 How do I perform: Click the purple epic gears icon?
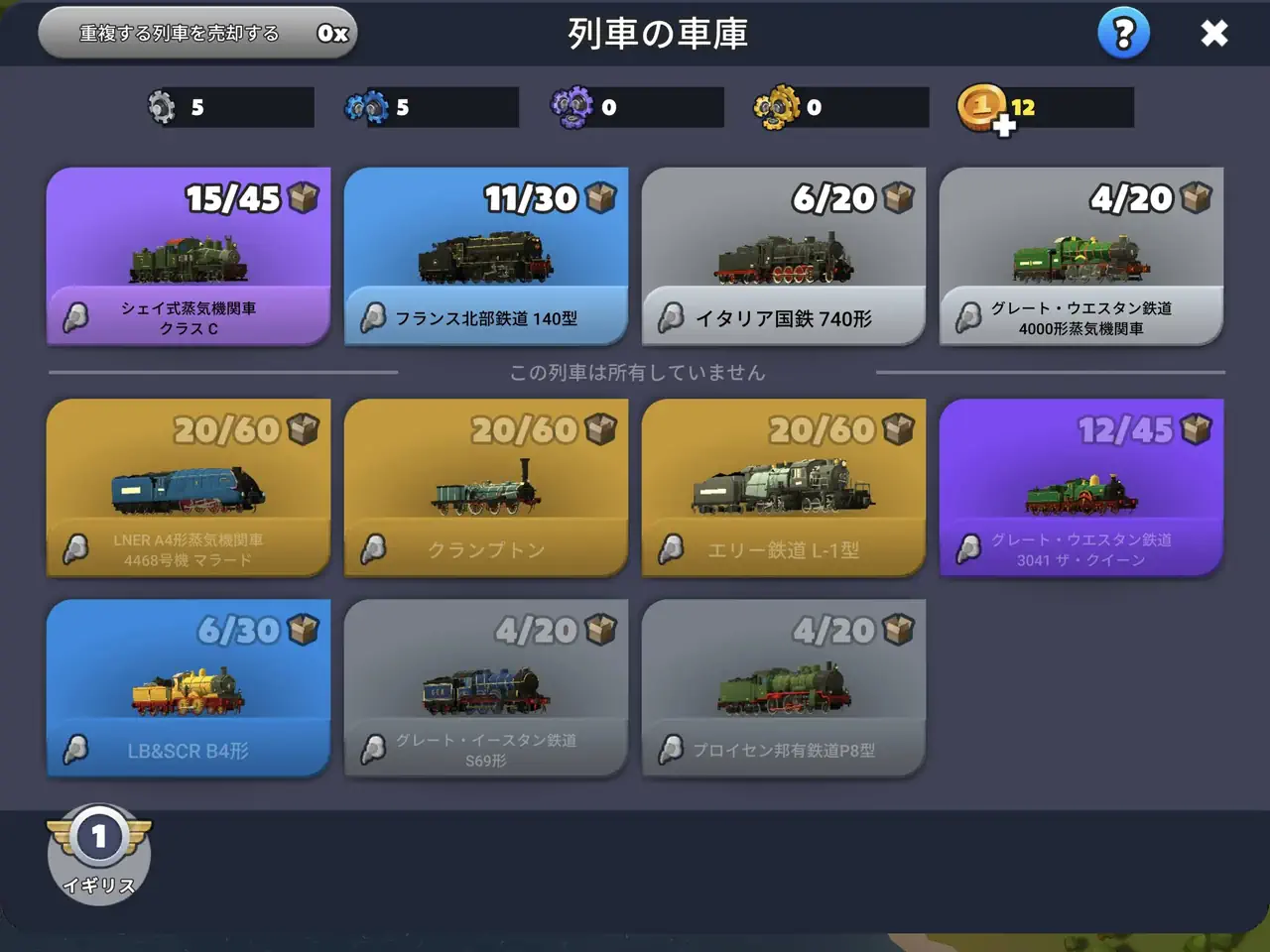click(572, 107)
